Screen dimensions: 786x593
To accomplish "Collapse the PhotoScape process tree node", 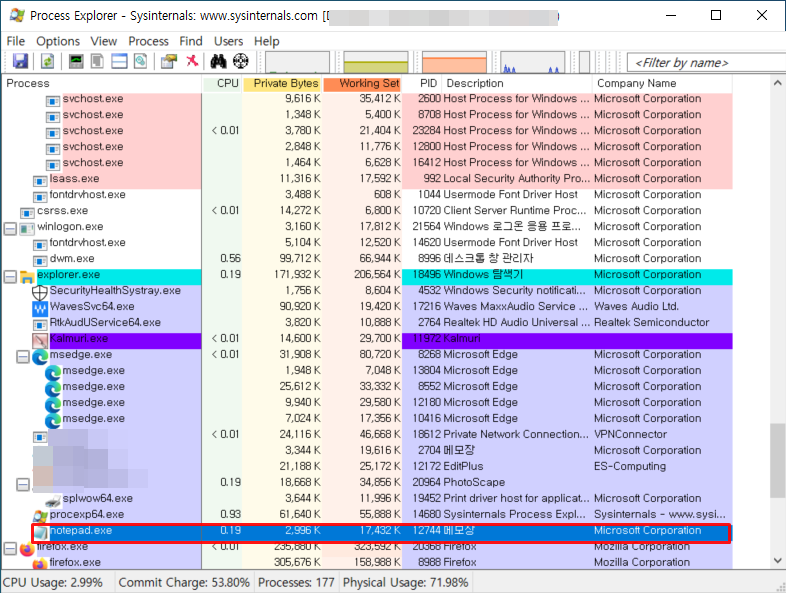I will click(x=23, y=485).
